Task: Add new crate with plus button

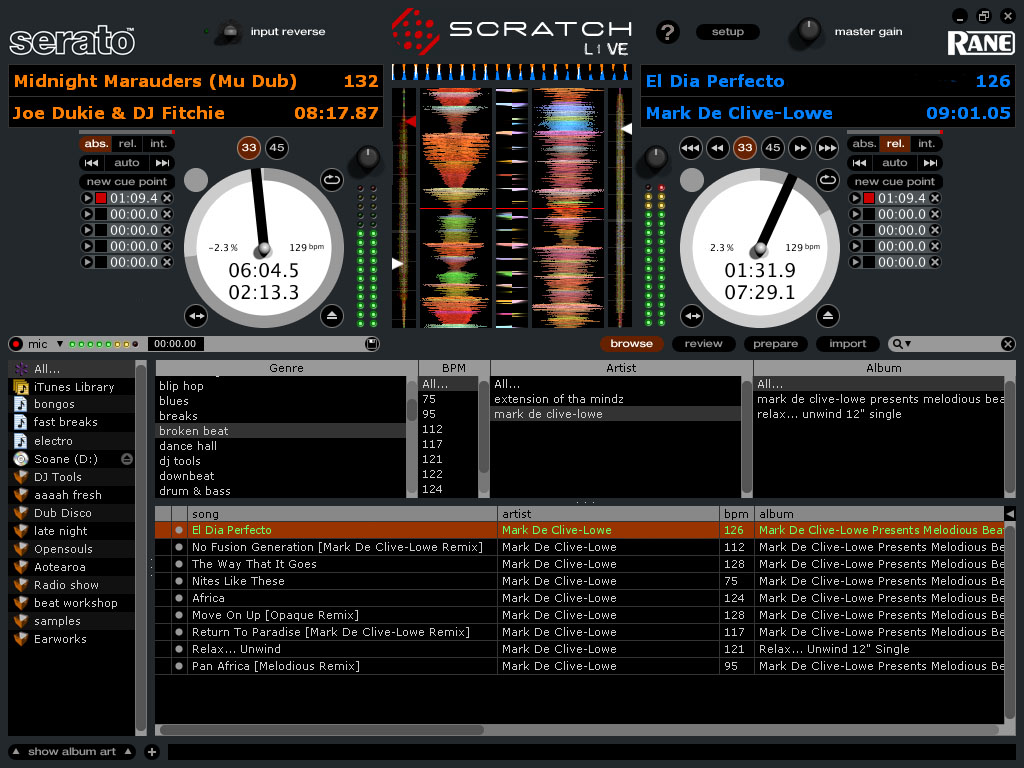Action: [x=152, y=752]
